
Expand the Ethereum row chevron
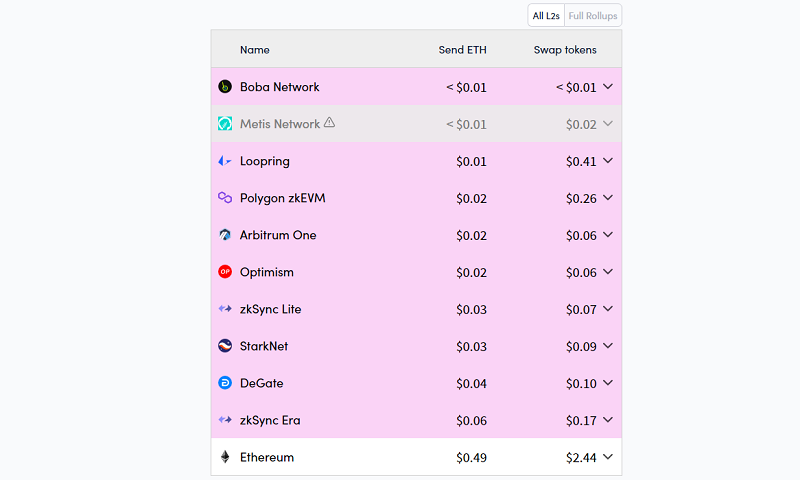click(608, 457)
